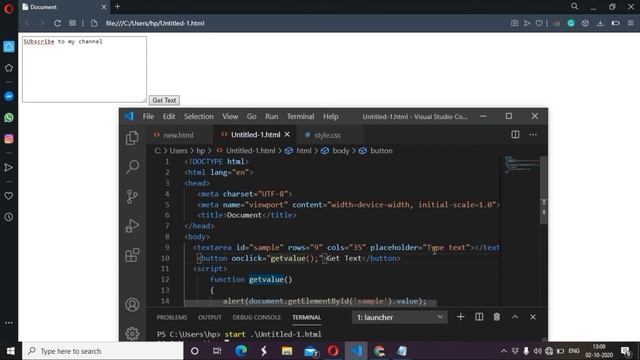Viewport: 640px width, 360px height.
Task: Click inside the sample textarea in browser
Action: [x=84, y=69]
